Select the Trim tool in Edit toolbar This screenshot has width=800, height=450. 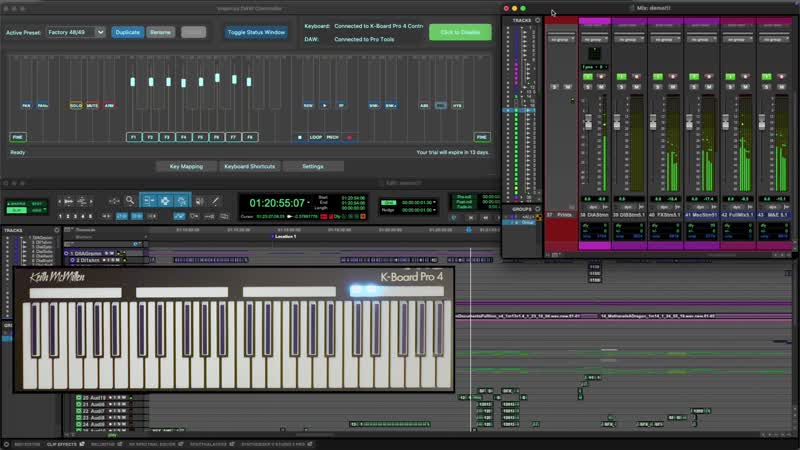pyautogui.click(x=148, y=201)
